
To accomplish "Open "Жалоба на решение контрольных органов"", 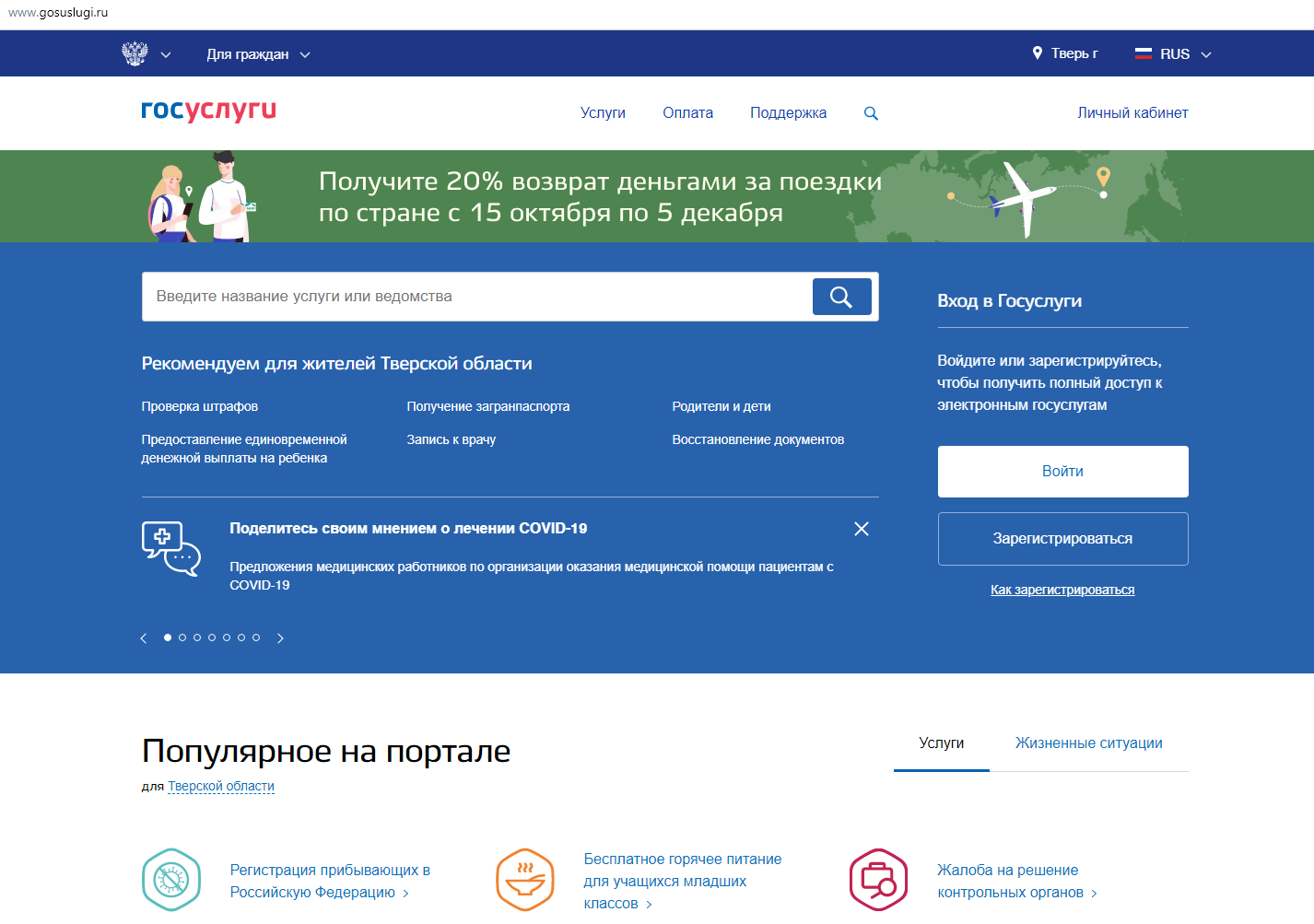I will pyautogui.click(x=1017, y=882).
